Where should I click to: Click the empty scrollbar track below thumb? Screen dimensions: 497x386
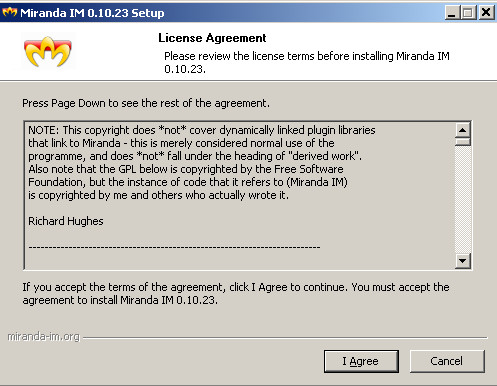(463, 199)
